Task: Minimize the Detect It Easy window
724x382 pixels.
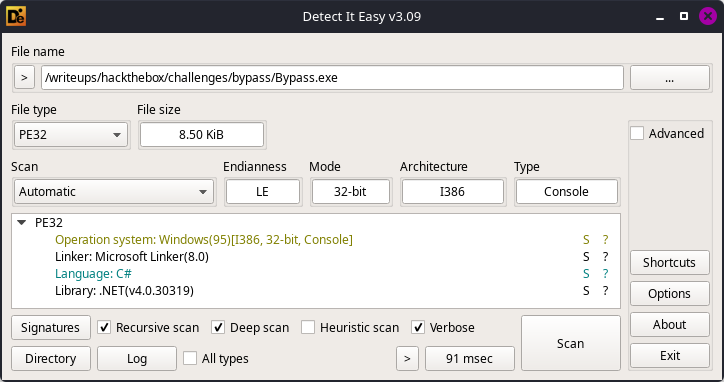Action: [660, 17]
